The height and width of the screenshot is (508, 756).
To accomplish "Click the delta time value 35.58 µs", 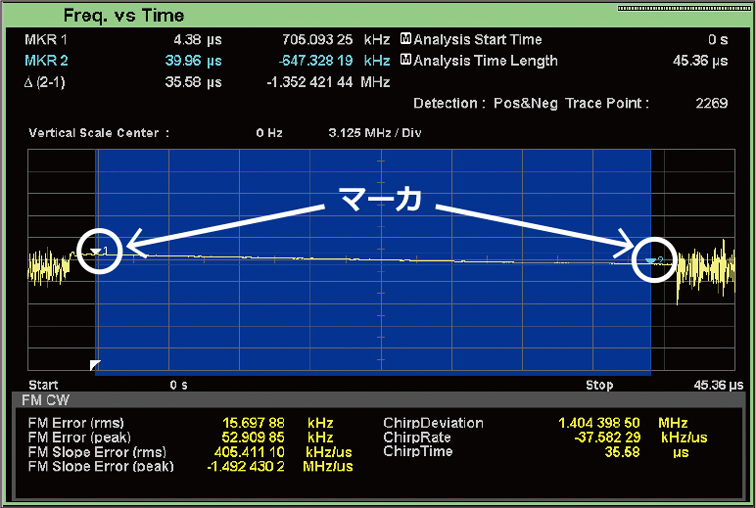I will click(x=193, y=82).
